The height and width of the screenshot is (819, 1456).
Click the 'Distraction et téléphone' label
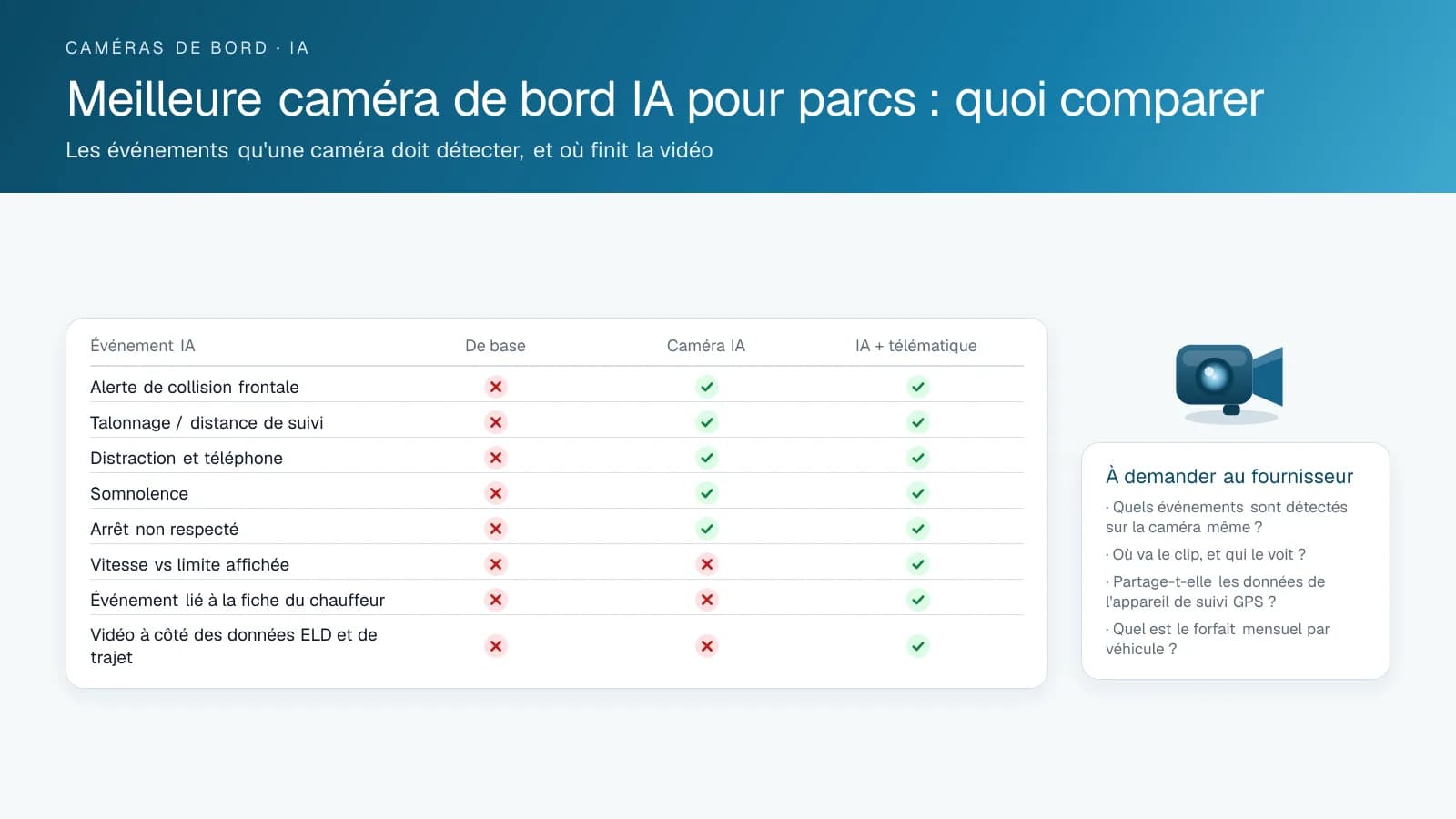[x=187, y=458]
